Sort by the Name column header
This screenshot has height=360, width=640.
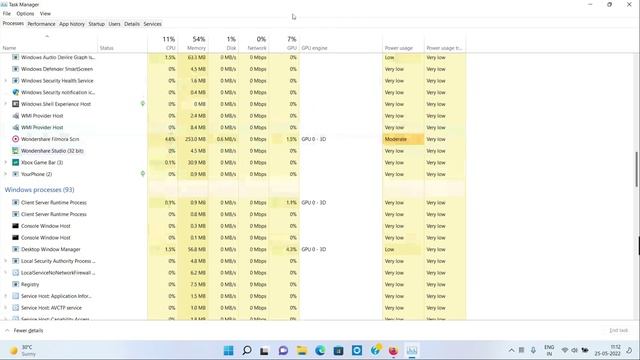pyautogui.click(x=49, y=43)
